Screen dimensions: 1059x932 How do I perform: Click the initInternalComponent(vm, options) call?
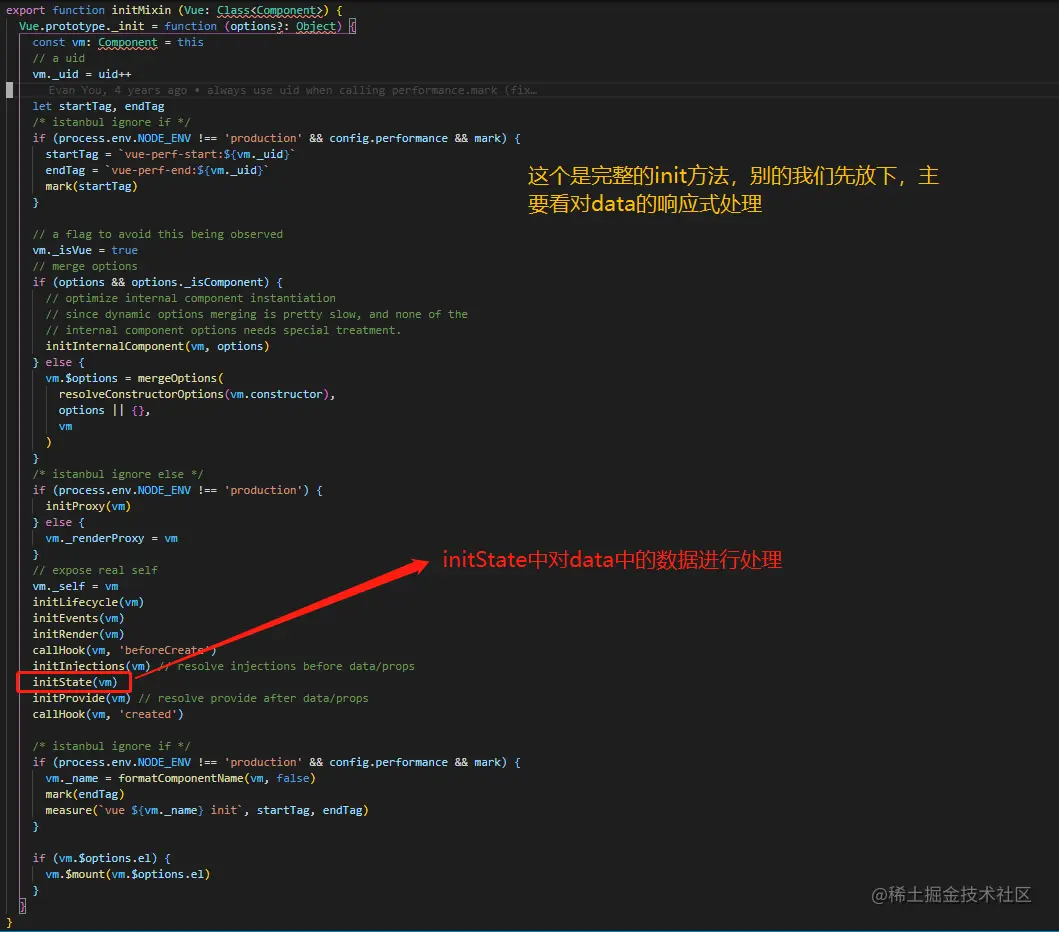coord(157,346)
